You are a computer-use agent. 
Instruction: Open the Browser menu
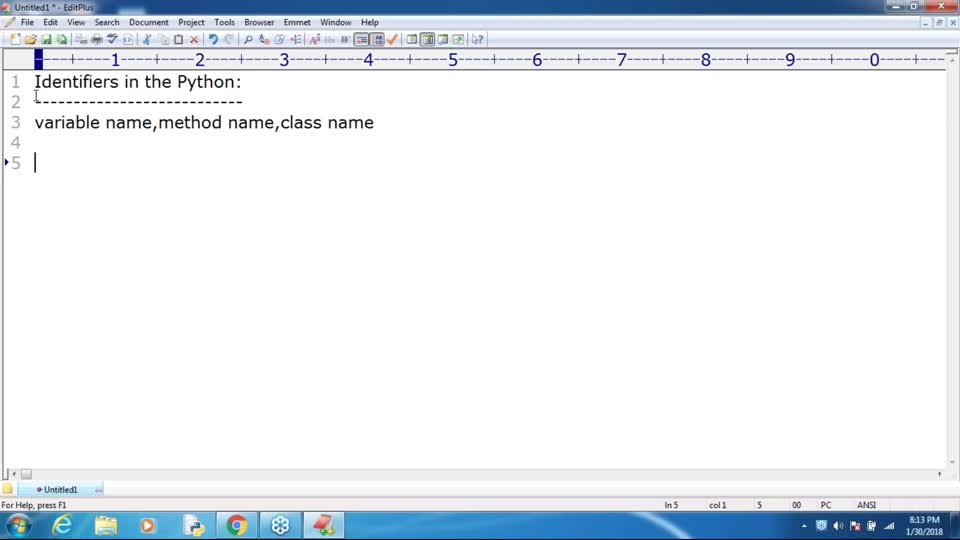tap(259, 23)
